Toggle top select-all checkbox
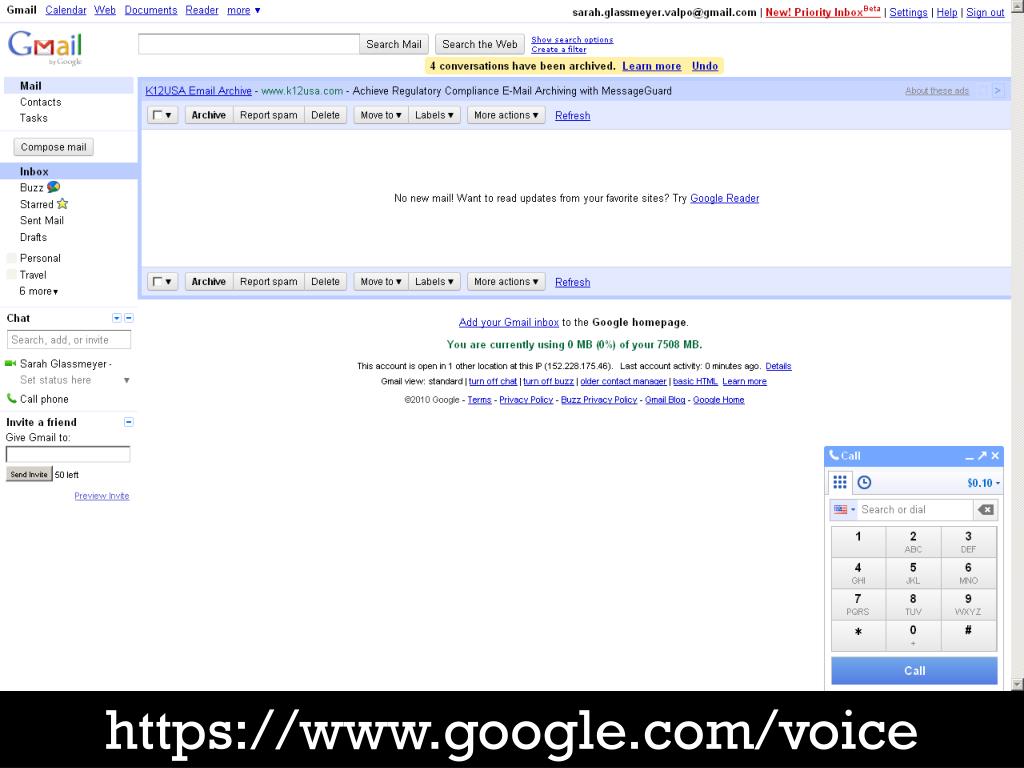Image resolution: width=1024 pixels, height=768 pixels. click(157, 116)
